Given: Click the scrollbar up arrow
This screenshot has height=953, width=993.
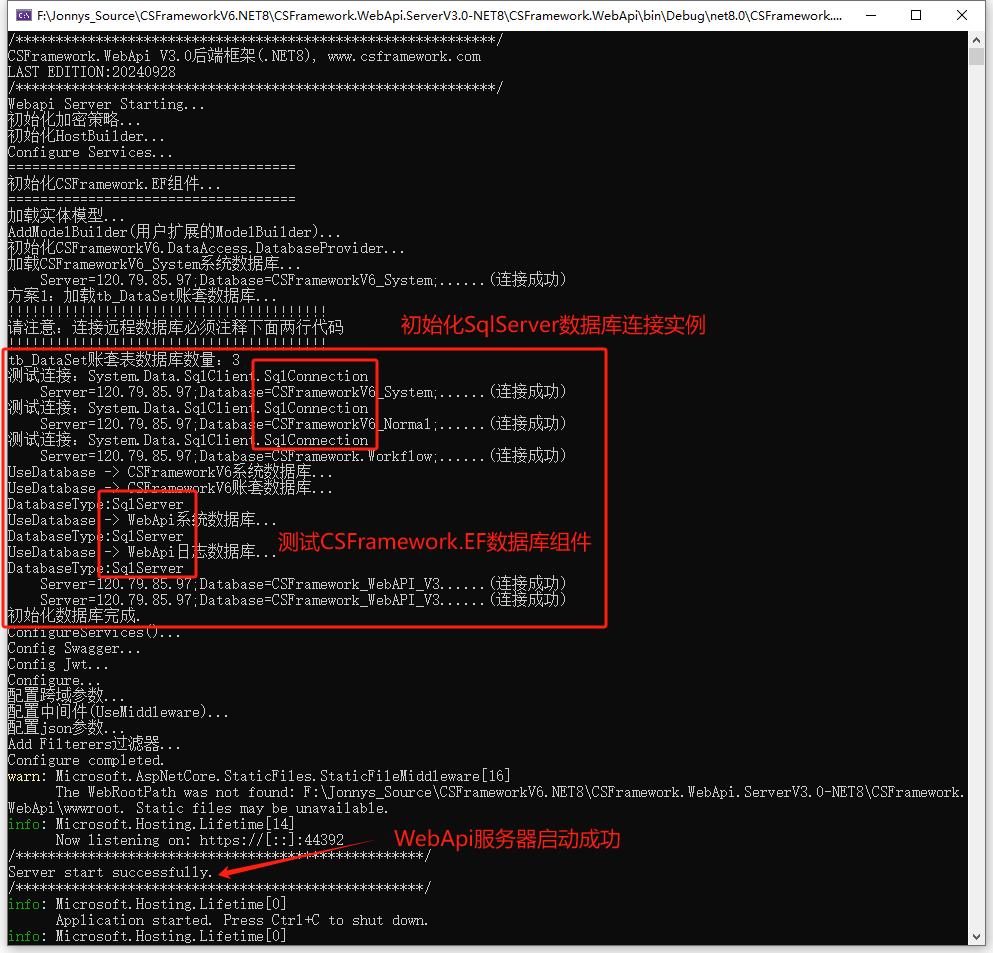Looking at the screenshot, I should click(x=977, y=39).
